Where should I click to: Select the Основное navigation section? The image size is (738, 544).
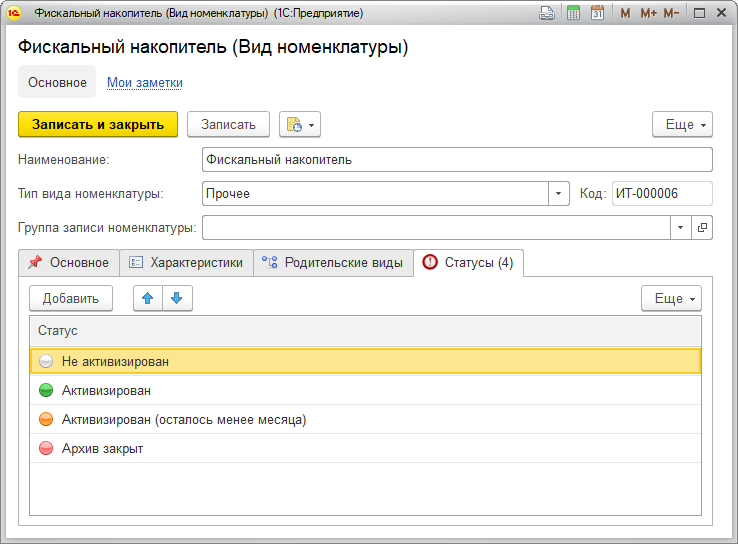57,82
